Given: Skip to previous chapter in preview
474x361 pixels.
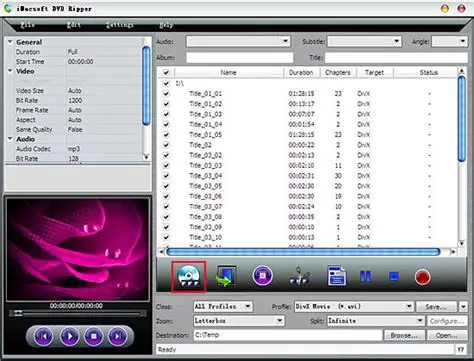Looking at the screenshot, I should [44, 336].
